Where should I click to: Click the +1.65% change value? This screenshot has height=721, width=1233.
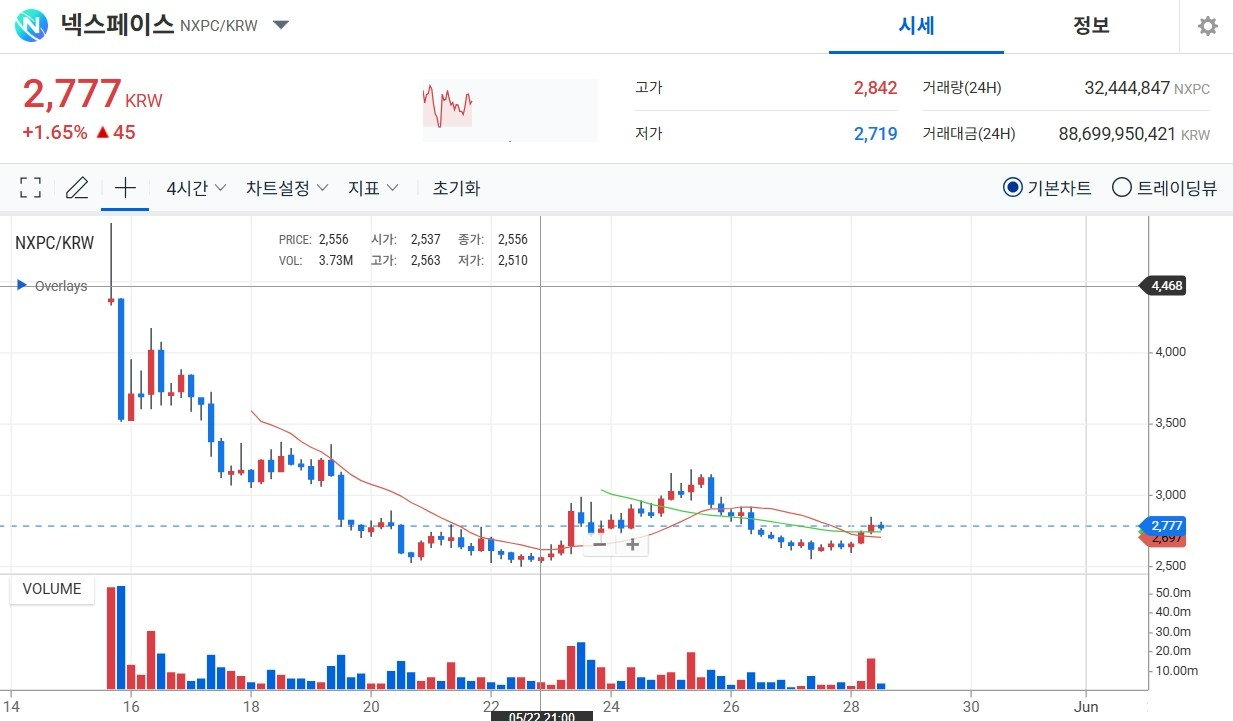pos(54,132)
